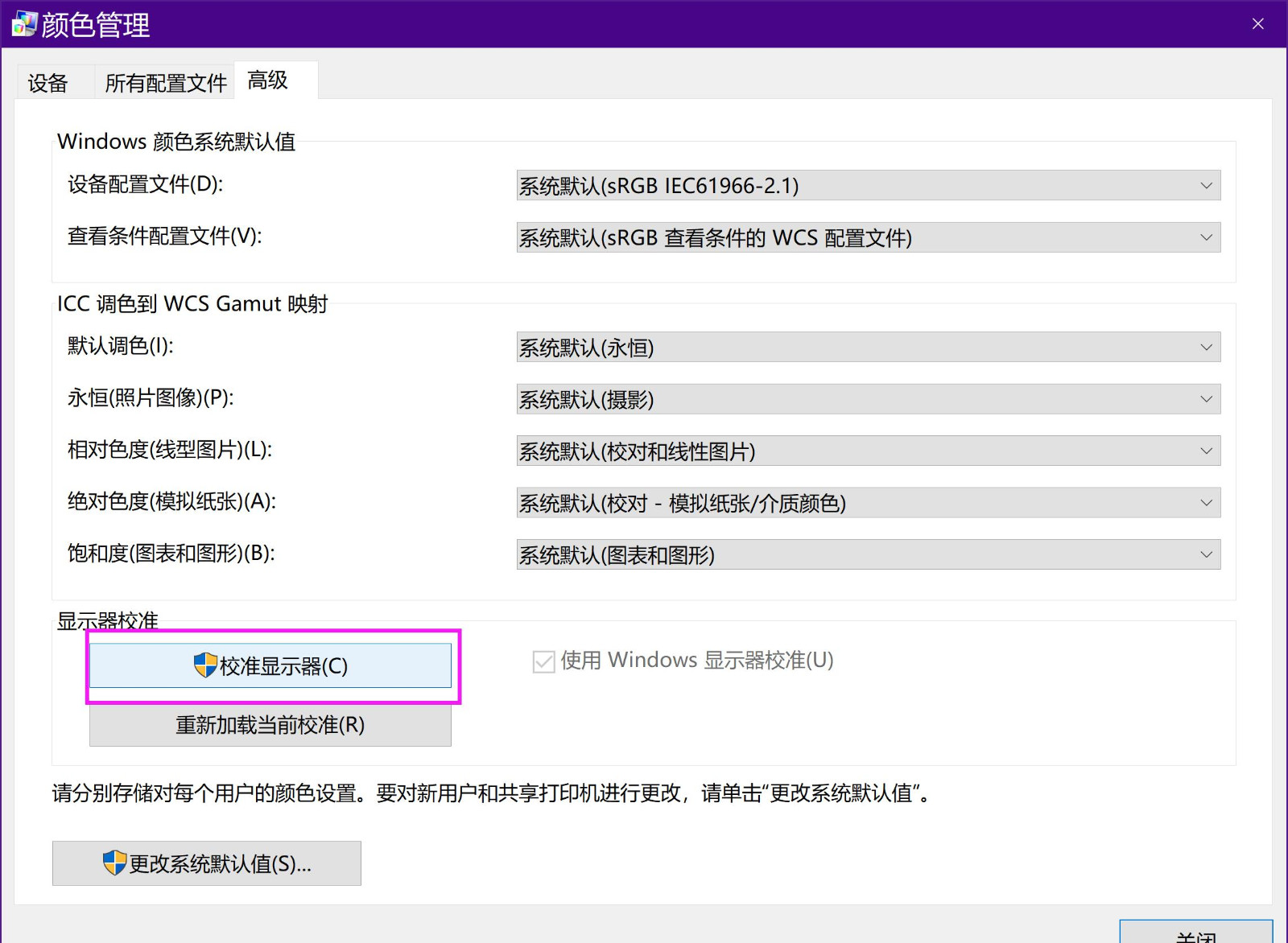Open the 相对色度(线型图片) dropdown
The height and width of the screenshot is (943, 1288).
869,451
